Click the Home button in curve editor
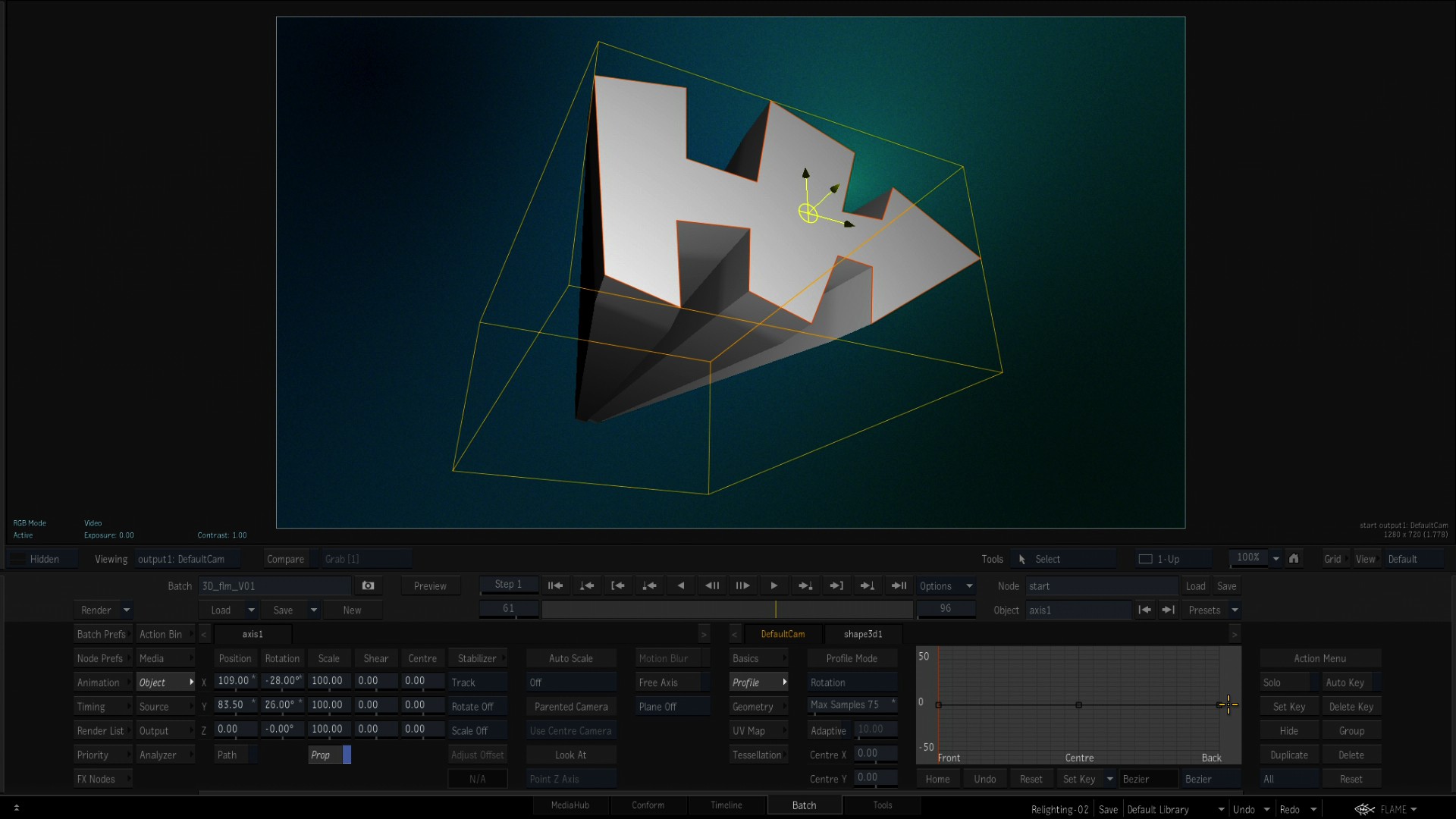The height and width of the screenshot is (819, 1456). (x=937, y=779)
